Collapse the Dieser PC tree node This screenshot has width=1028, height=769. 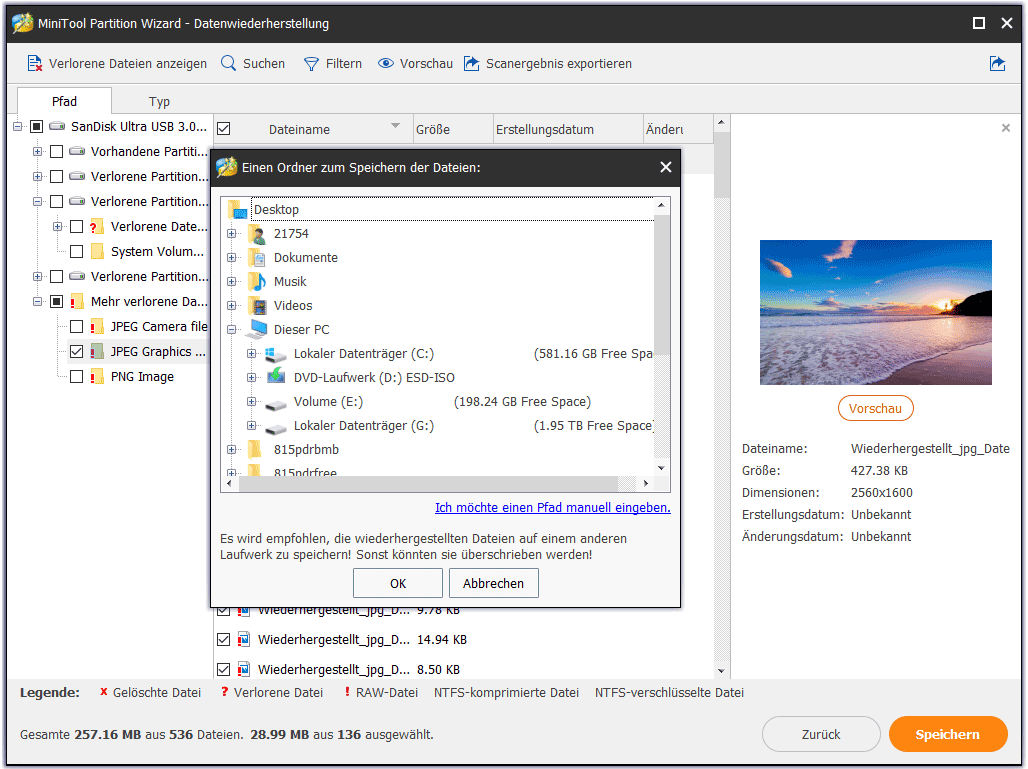232,330
